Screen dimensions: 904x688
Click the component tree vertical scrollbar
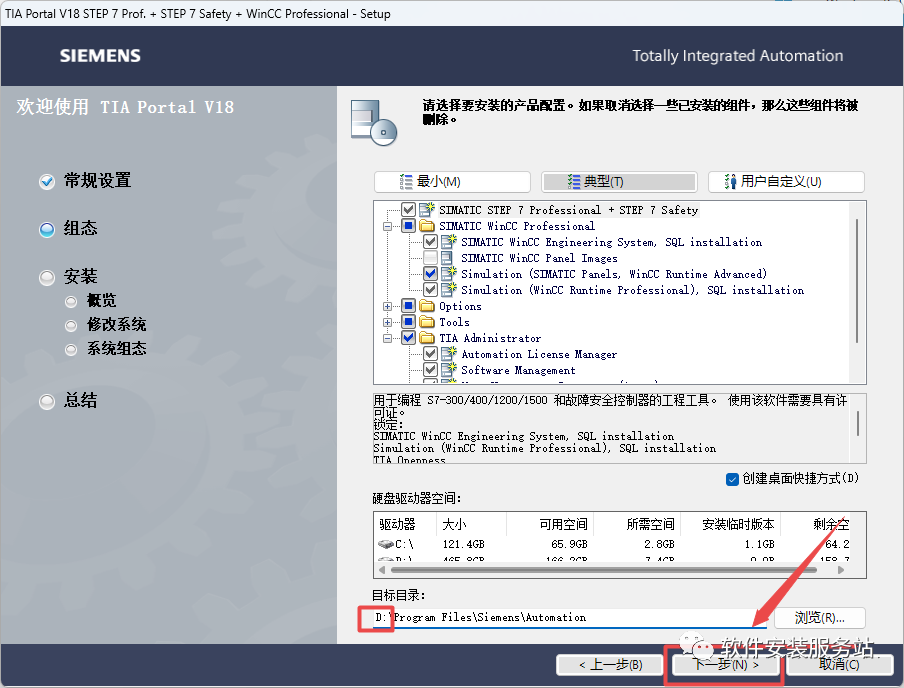[857, 281]
